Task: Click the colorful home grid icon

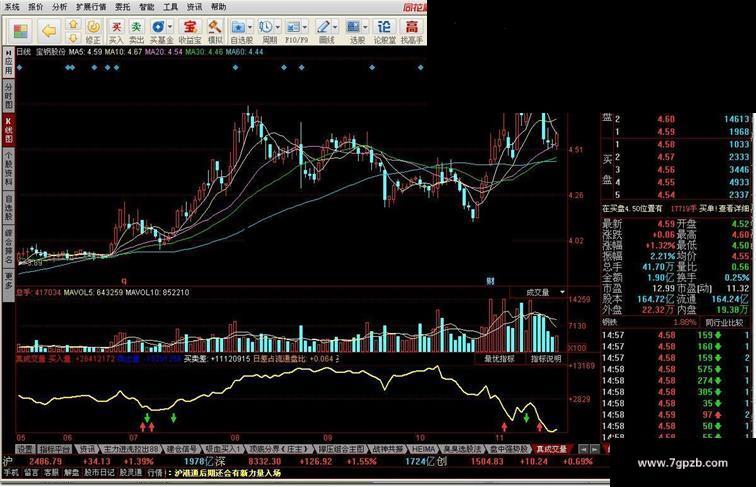Action: click(20, 31)
